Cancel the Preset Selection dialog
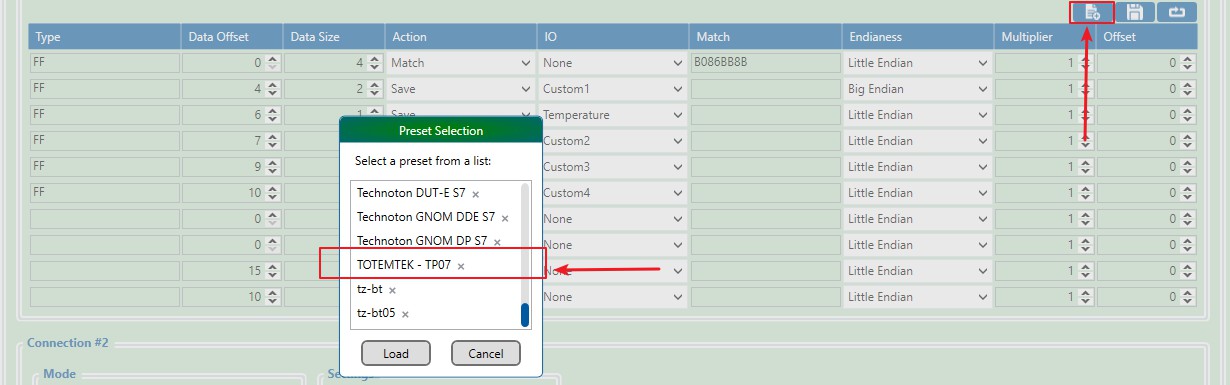The height and width of the screenshot is (385, 1230). point(486,353)
